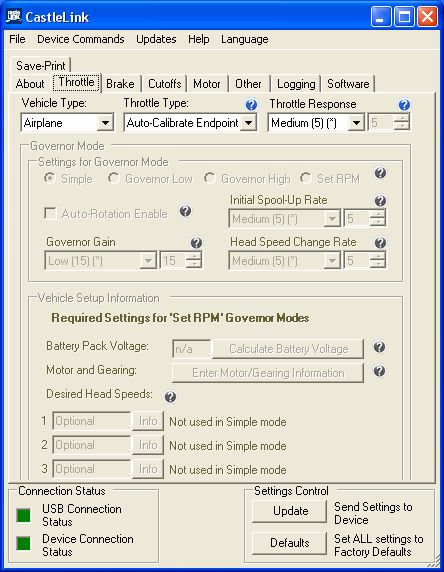Open the Help menu

point(198,39)
